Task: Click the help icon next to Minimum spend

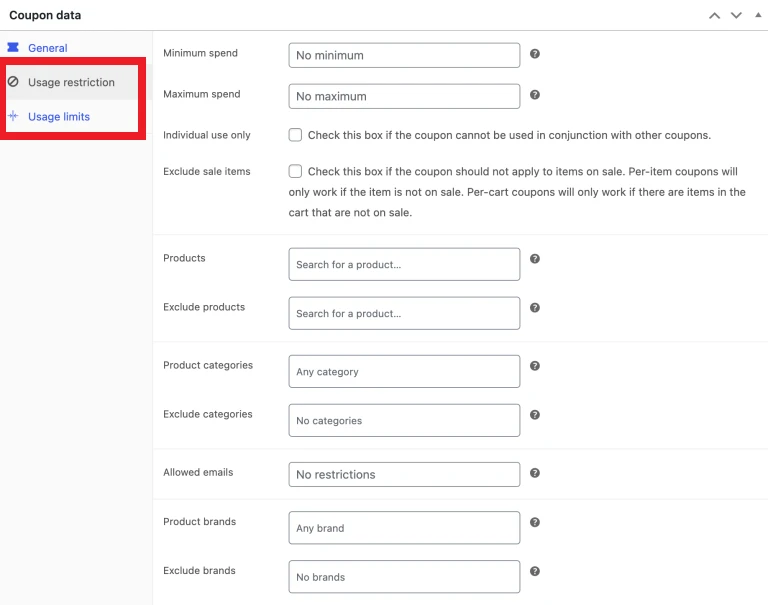Action: pos(535,54)
